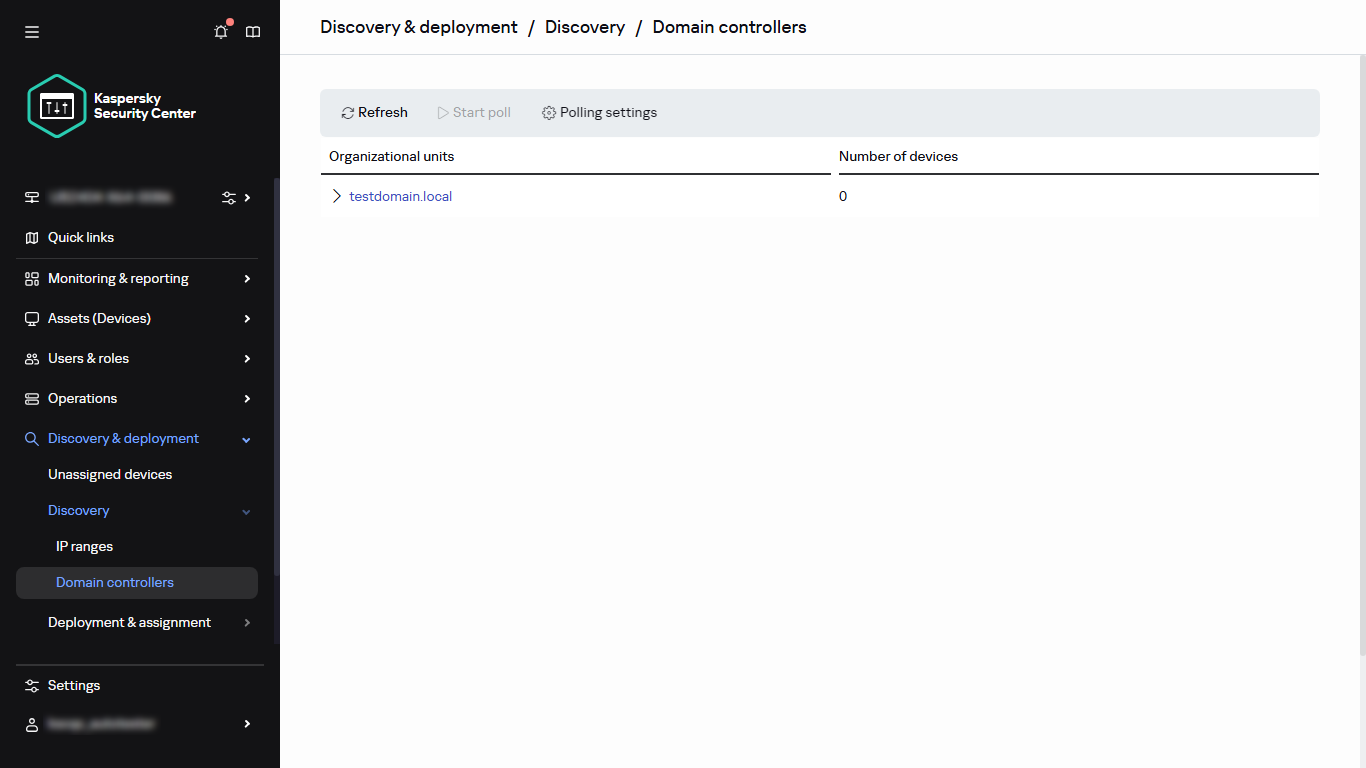Click the Users & roles people icon
1366x768 pixels.
pos(31,358)
